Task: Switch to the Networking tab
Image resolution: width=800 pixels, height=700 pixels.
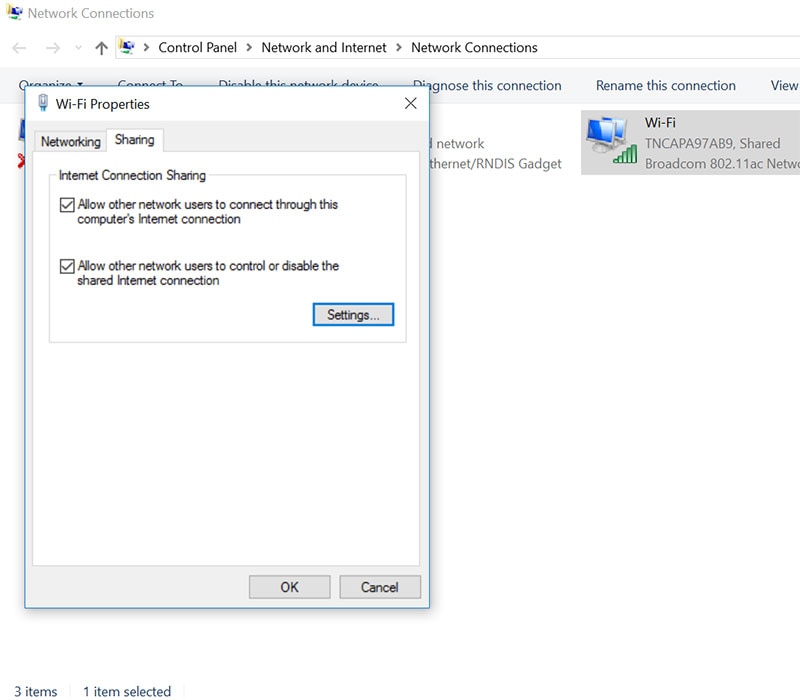Action: 70,142
